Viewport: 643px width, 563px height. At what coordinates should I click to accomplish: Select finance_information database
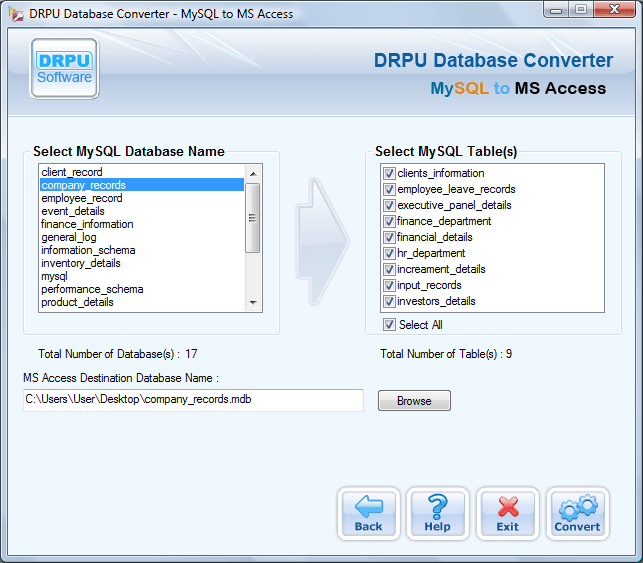click(x=142, y=224)
